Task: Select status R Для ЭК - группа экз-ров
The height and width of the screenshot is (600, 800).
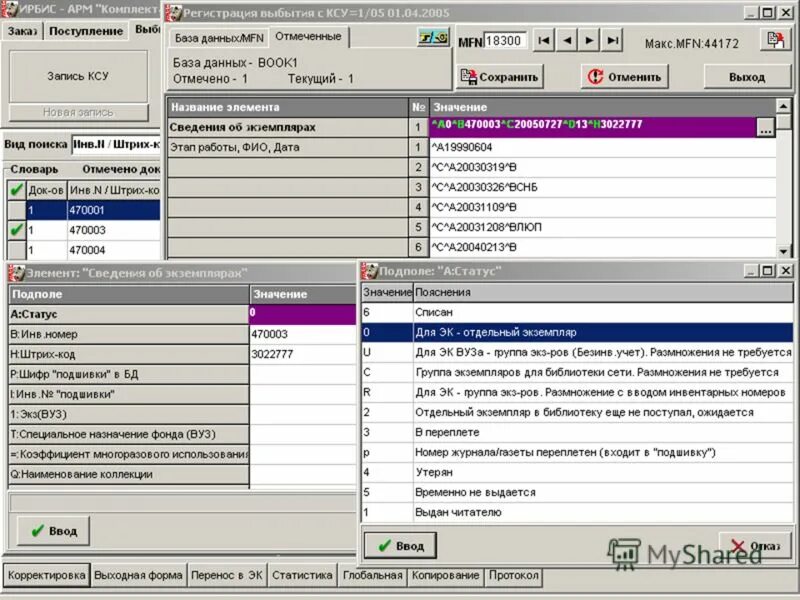Action: (577, 392)
